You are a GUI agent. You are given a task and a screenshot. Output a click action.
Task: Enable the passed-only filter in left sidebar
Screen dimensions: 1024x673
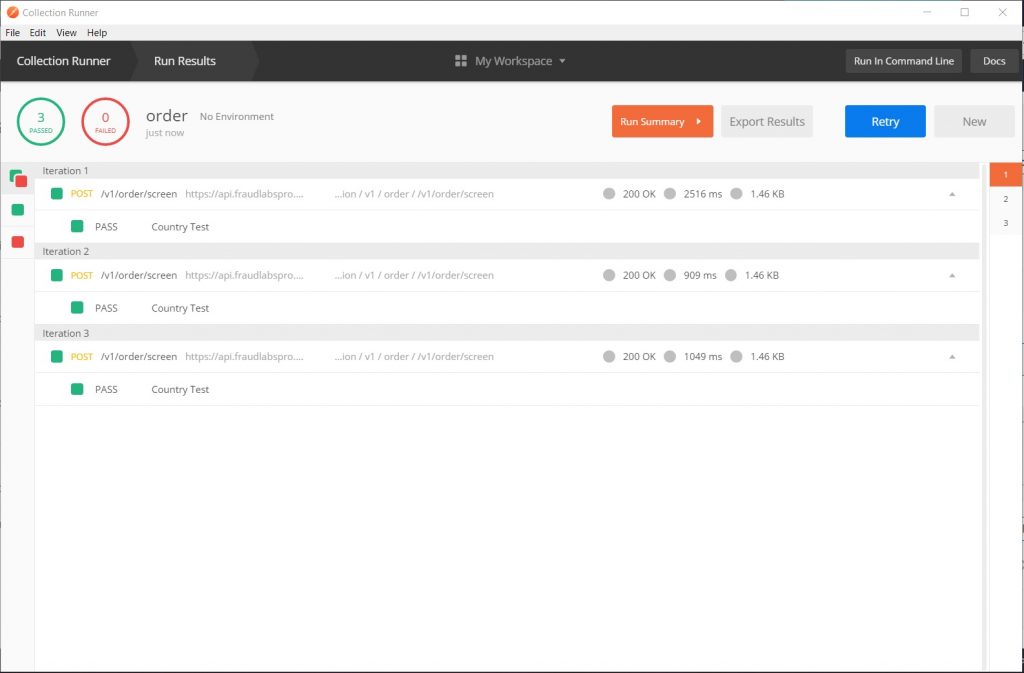[17, 210]
